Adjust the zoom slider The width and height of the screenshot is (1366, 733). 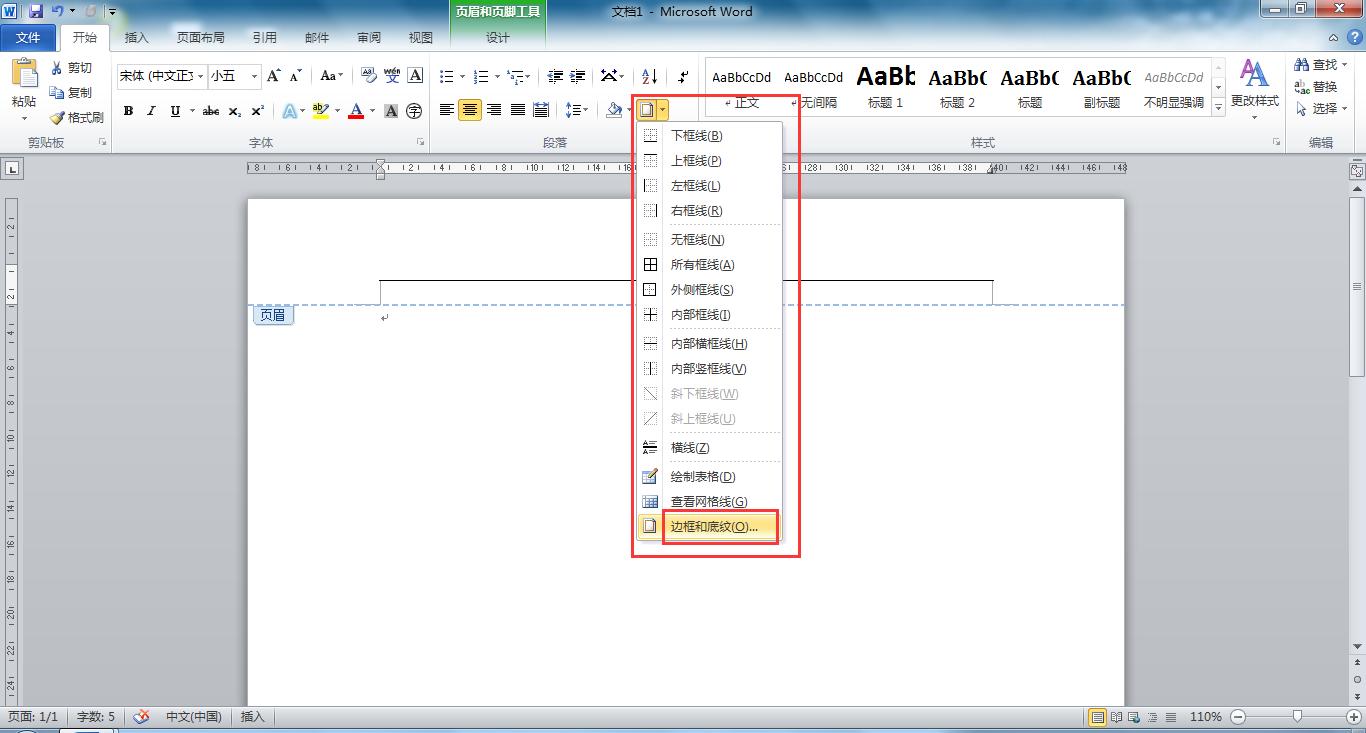click(1297, 716)
